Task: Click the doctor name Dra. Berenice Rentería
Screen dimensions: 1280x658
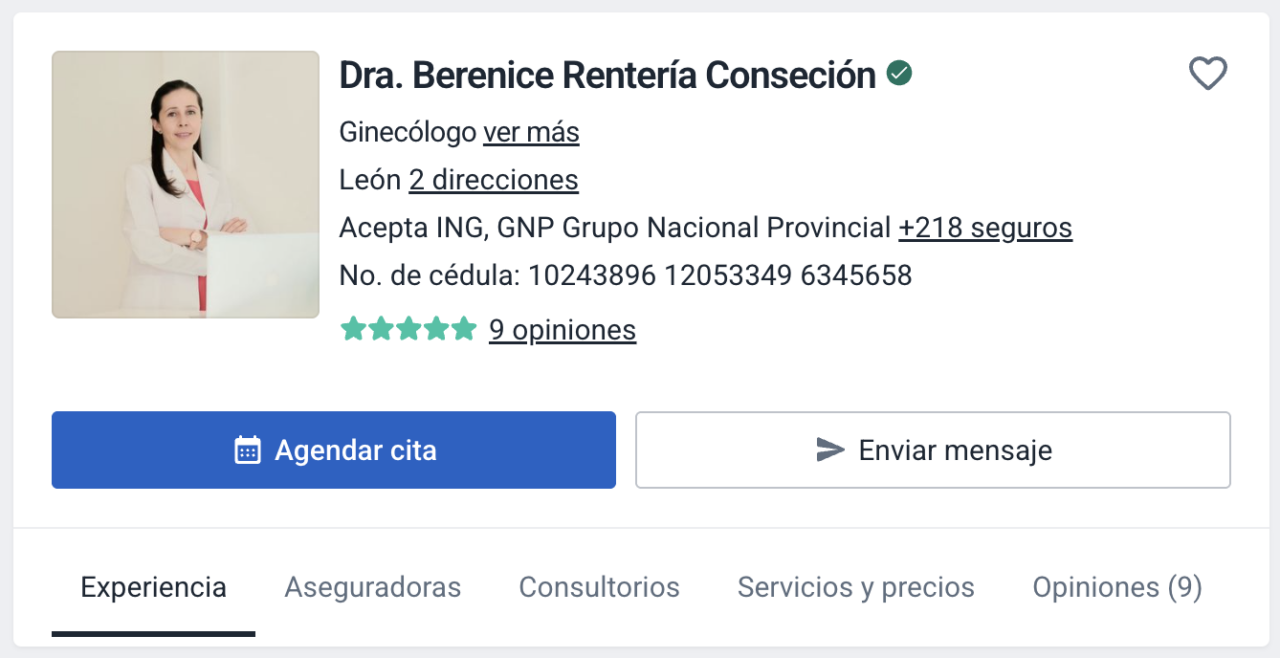Action: [607, 75]
